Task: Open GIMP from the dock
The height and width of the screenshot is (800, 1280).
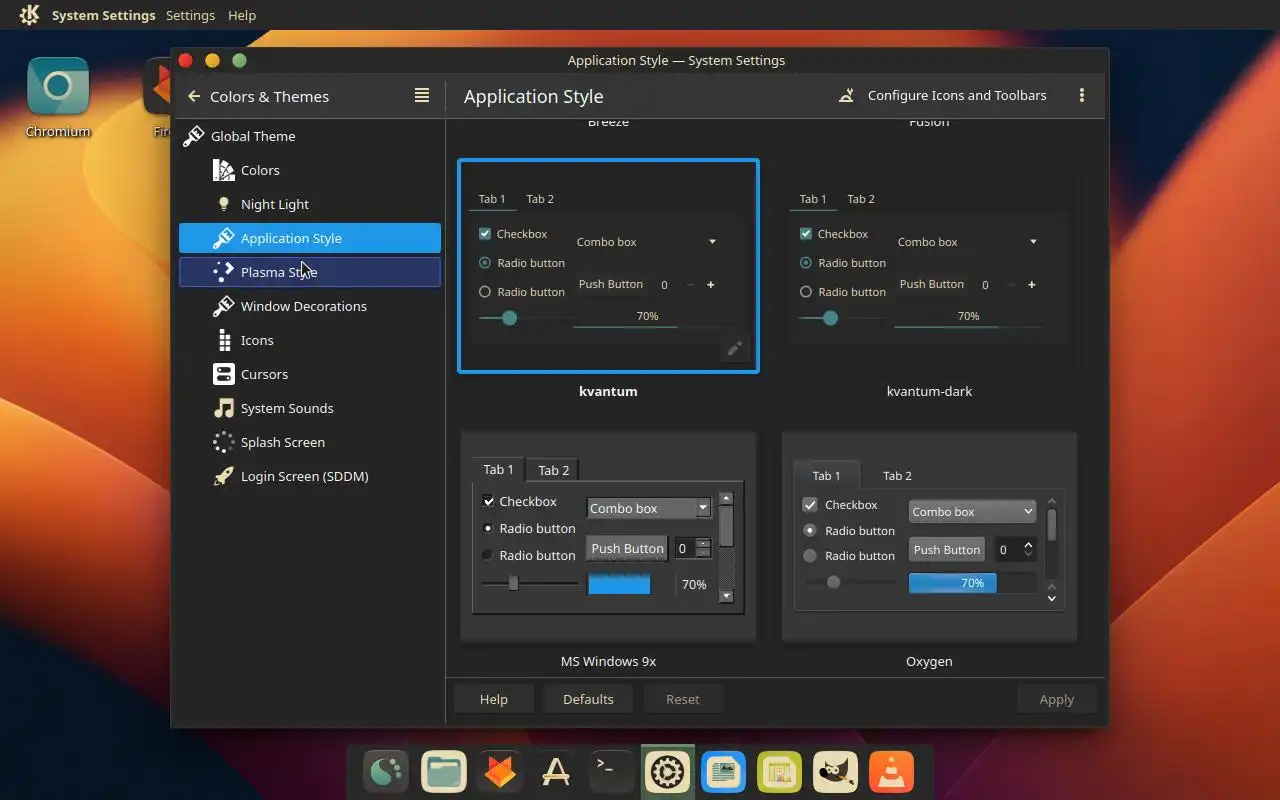Action: 835,772
